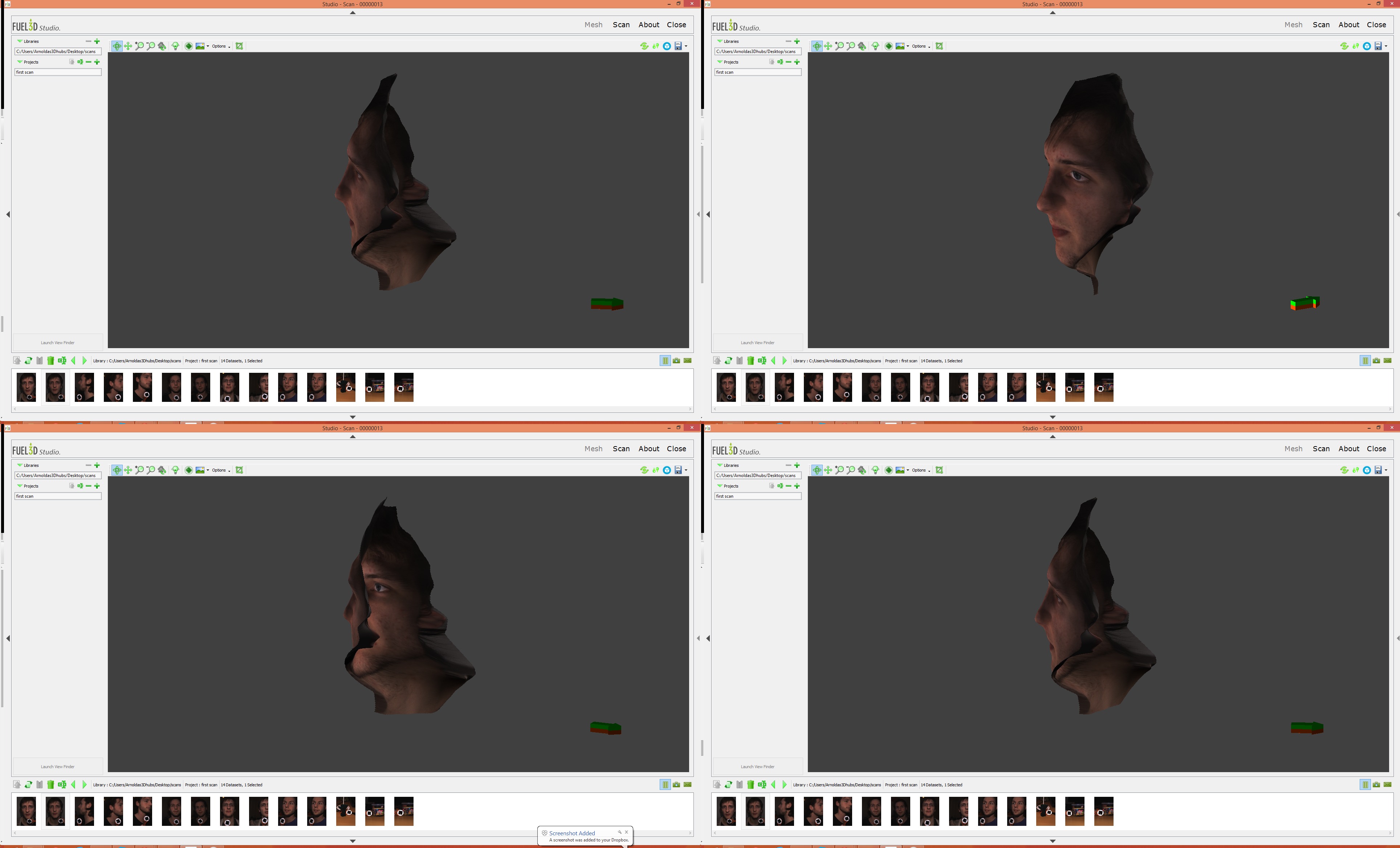Dismiss the Screenshot Added Dropbox notification
This screenshot has width=1400, height=848.
[626, 832]
